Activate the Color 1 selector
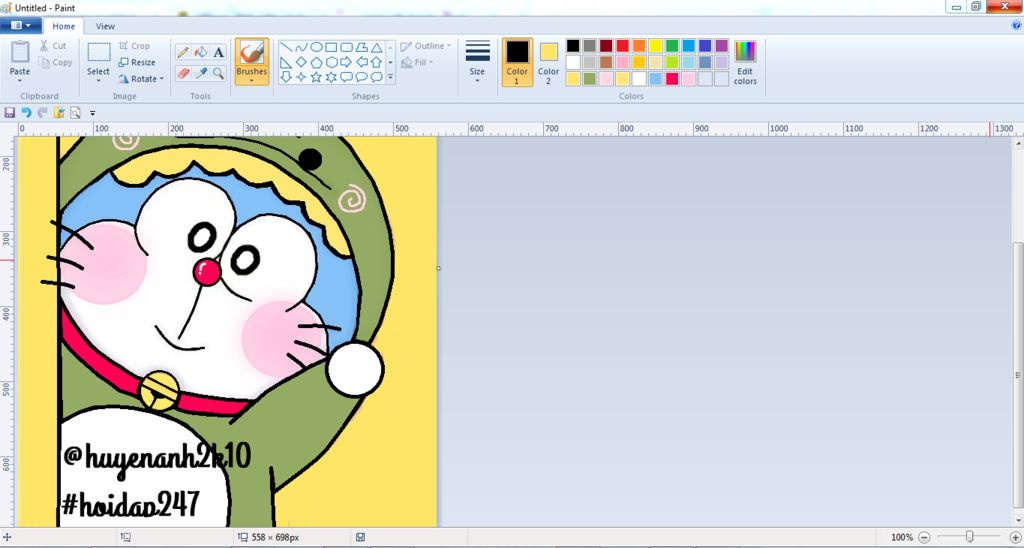The image size is (1024, 548). point(517,62)
